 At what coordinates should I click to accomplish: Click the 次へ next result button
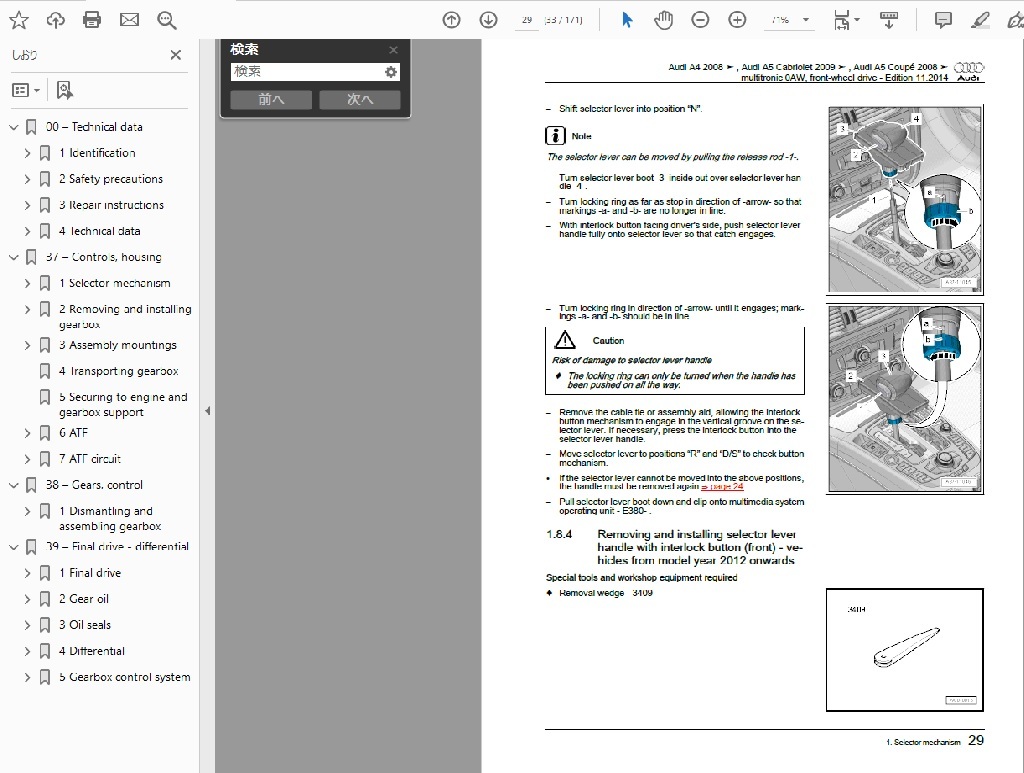coord(360,99)
